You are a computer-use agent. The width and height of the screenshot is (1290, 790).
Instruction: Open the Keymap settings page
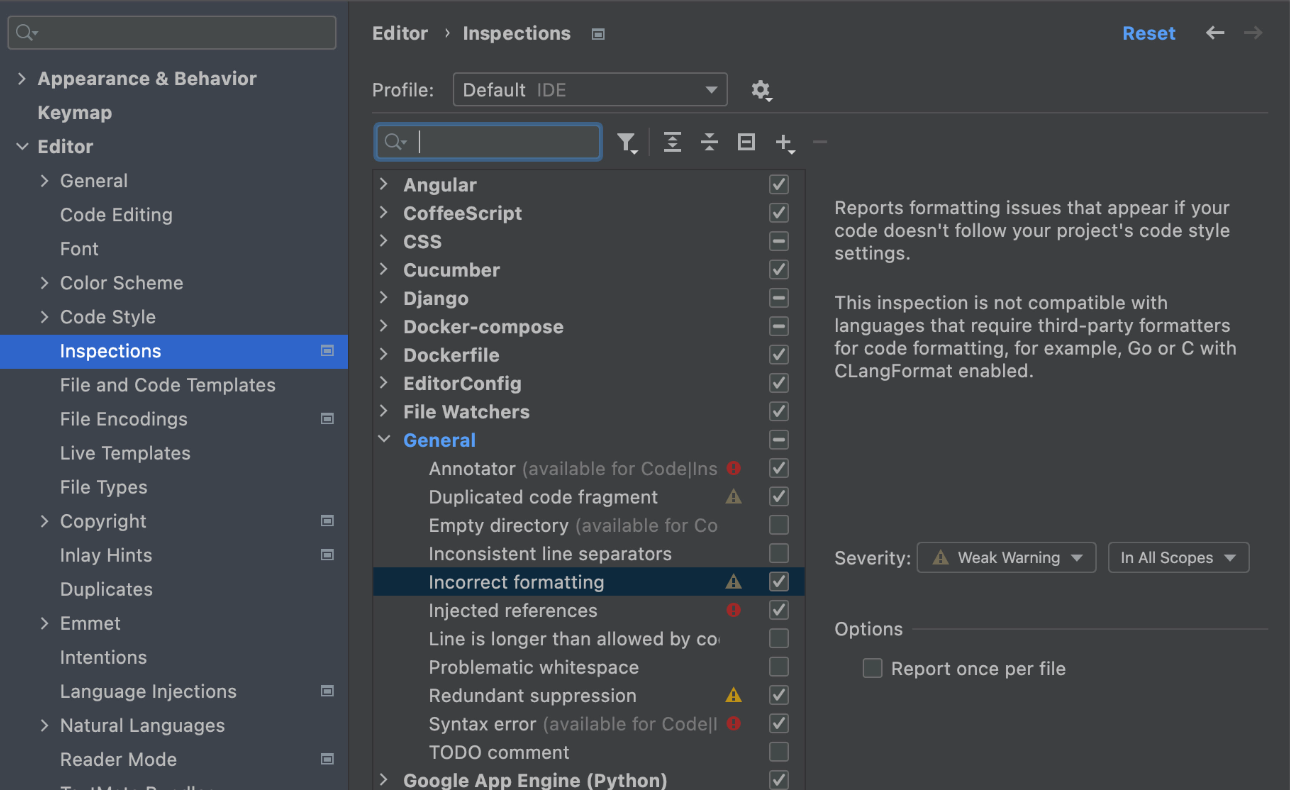[75, 113]
